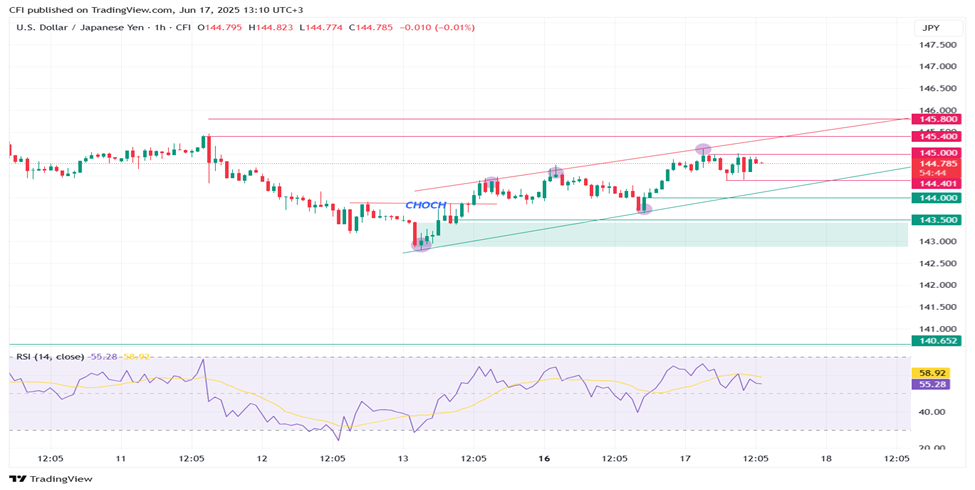The width and height of the screenshot is (975, 490).
Task: Click the close value C144.785 in header
Action: click(371, 27)
